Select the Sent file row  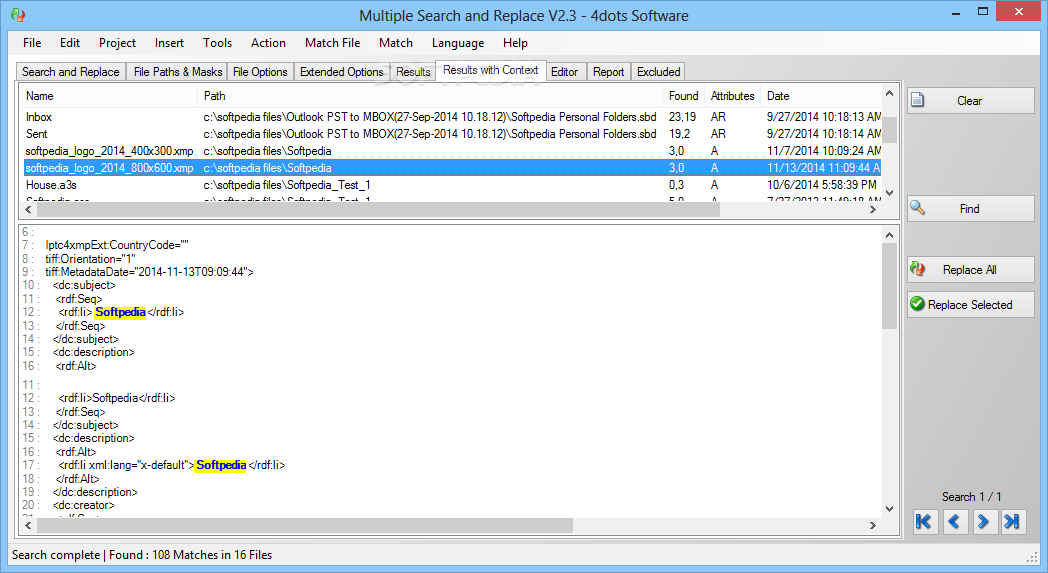coord(452,134)
